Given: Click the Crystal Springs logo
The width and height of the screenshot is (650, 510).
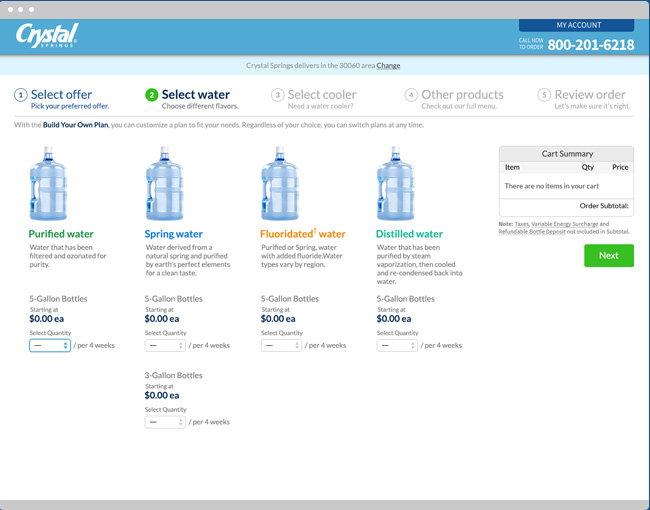Looking at the screenshot, I should coord(47,35).
